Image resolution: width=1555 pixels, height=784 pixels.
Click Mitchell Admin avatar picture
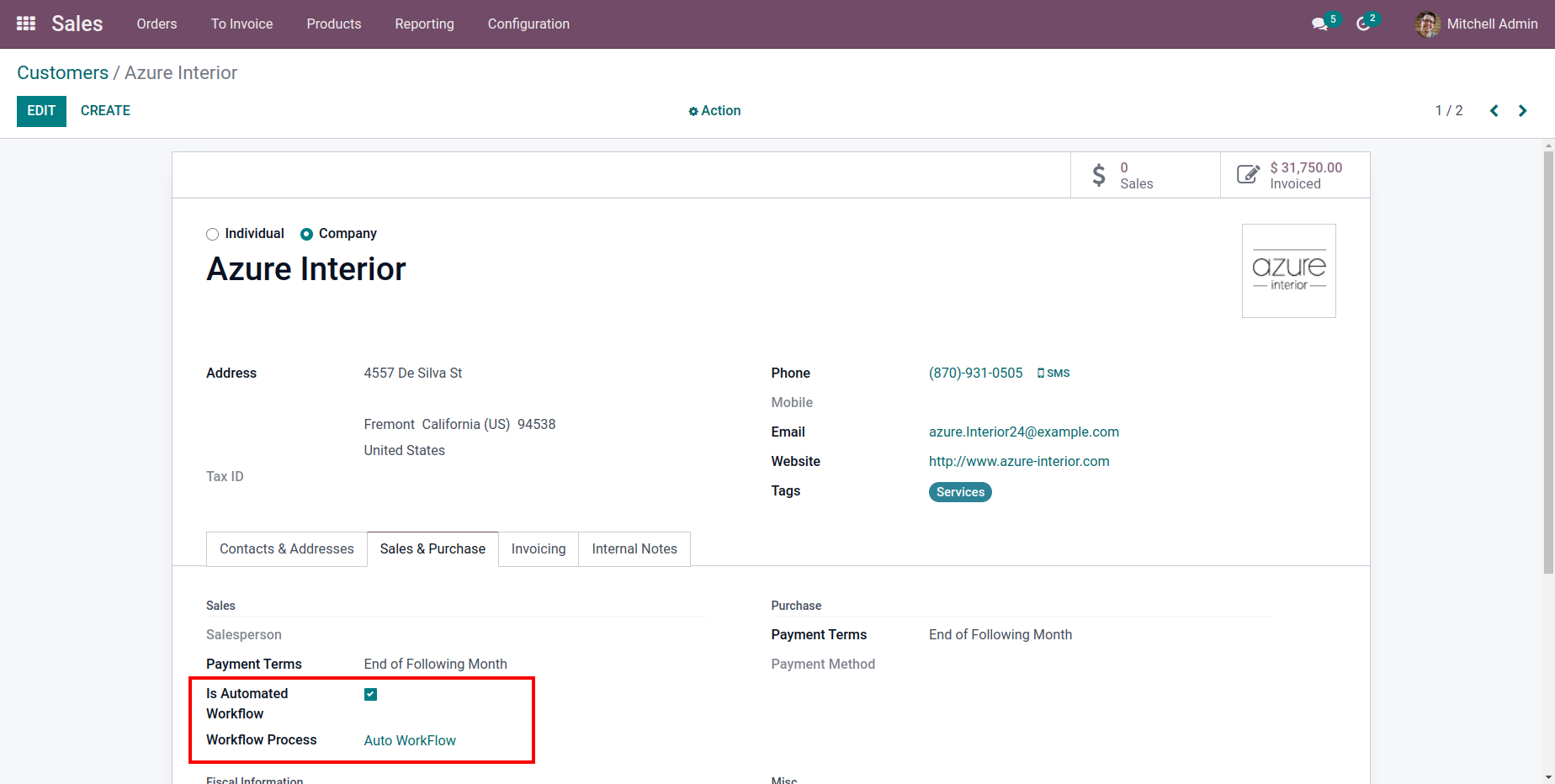coord(1427,24)
